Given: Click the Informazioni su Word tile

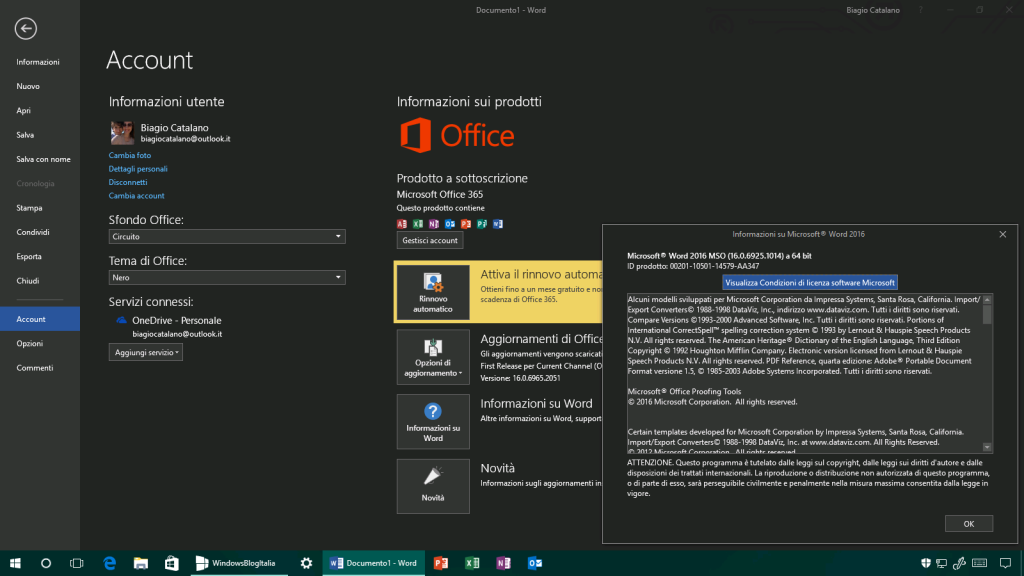Looking at the screenshot, I should [x=433, y=421].
